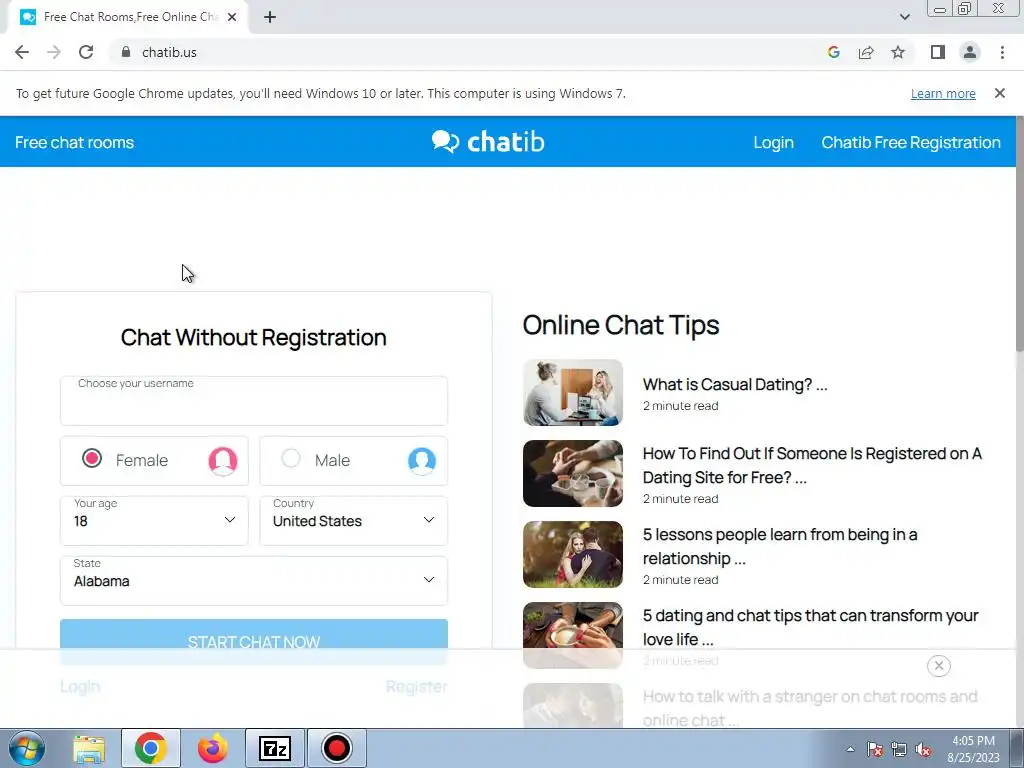Open the network status tray icon
This screenshot has width=1024, height=768.
899,749
